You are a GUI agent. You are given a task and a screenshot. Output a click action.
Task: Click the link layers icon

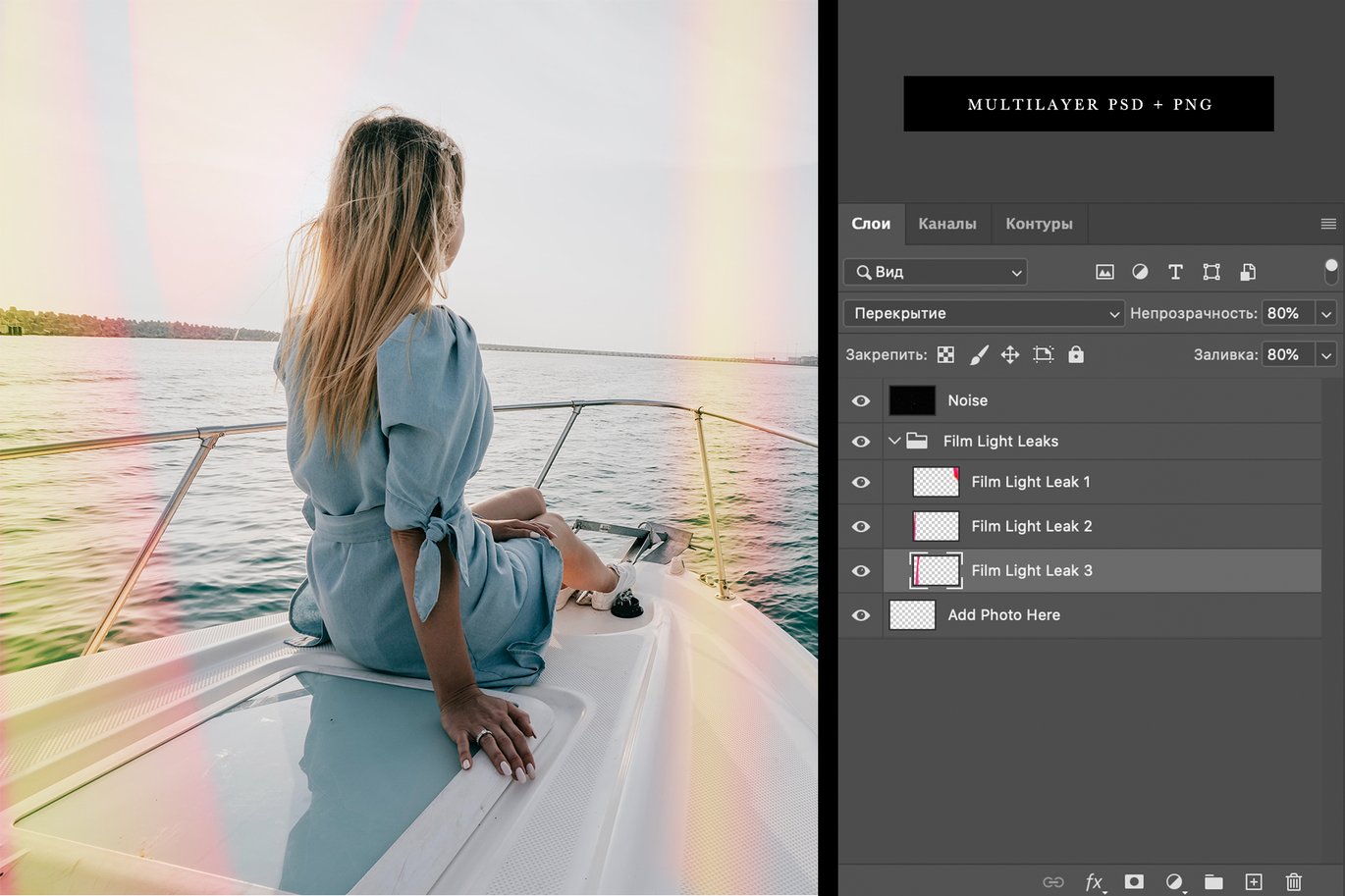coord(1053,882)
